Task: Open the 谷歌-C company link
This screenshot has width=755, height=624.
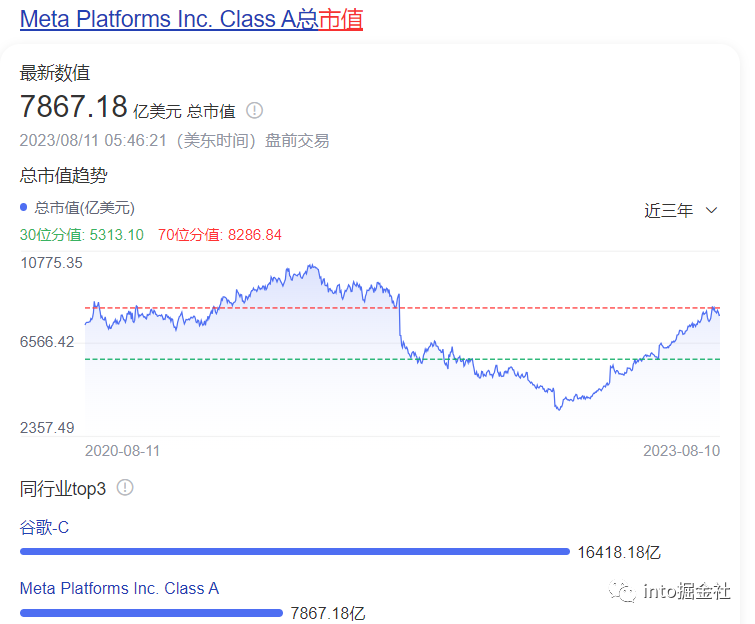Action: (x=44, y=527)
